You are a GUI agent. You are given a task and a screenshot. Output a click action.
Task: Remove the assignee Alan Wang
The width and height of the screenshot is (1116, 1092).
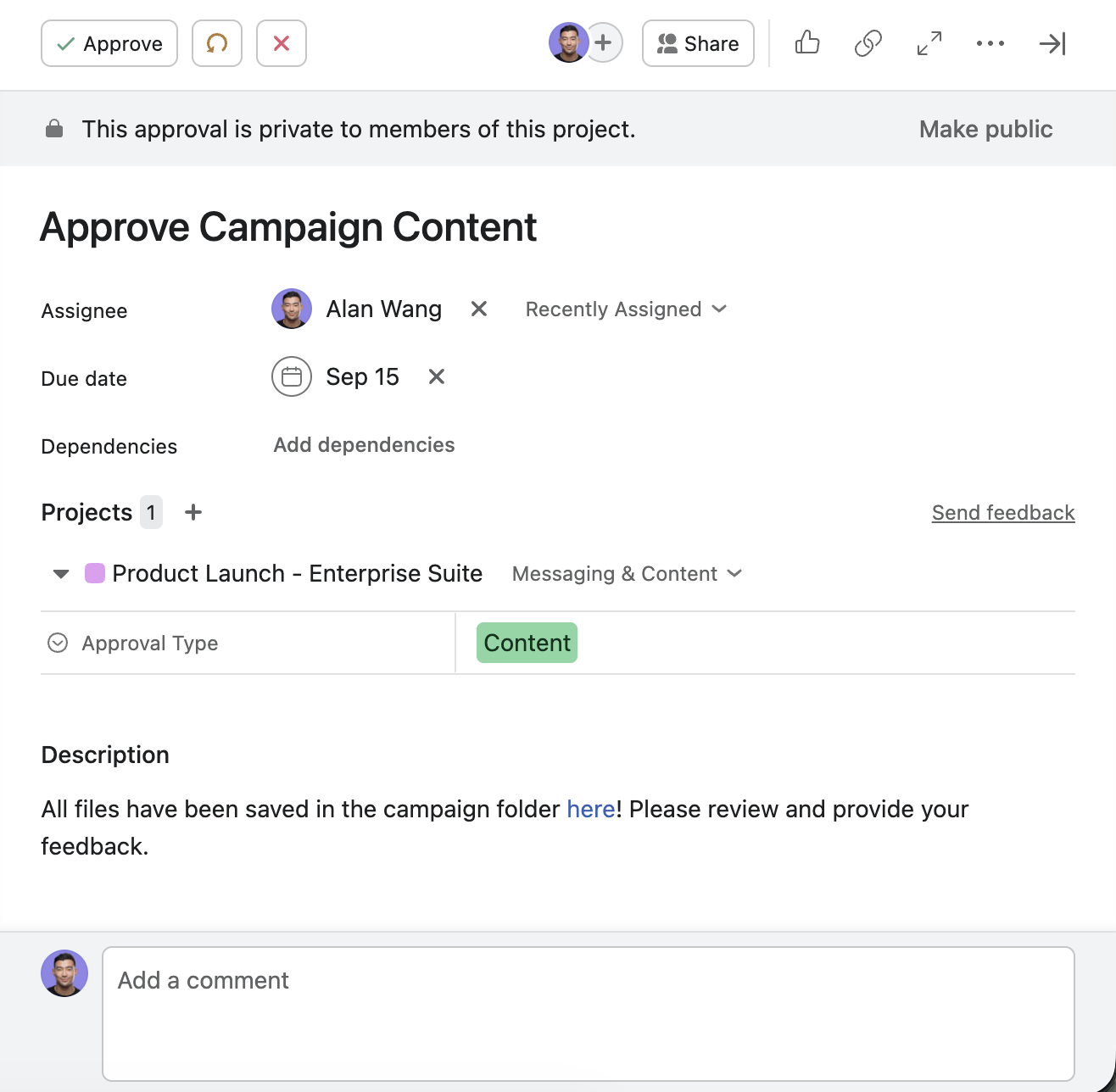point(479,309)
